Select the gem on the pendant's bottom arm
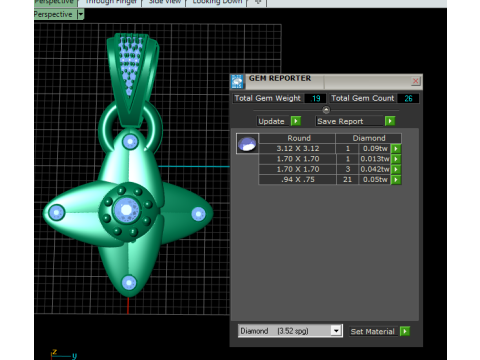The width and height of the screenshot is (480, 360). click(x=129, y=283)
